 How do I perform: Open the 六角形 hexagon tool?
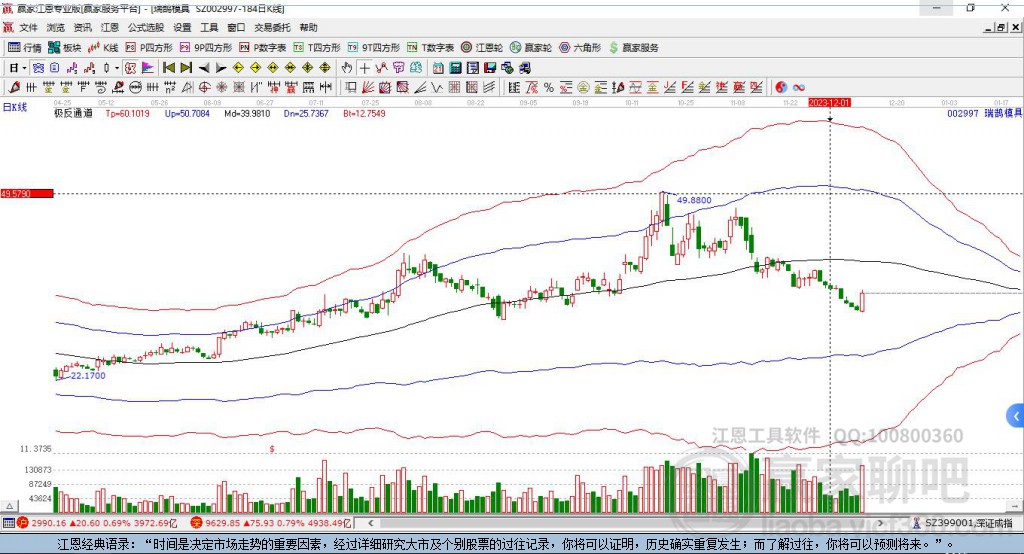click(x=580, y=48)
